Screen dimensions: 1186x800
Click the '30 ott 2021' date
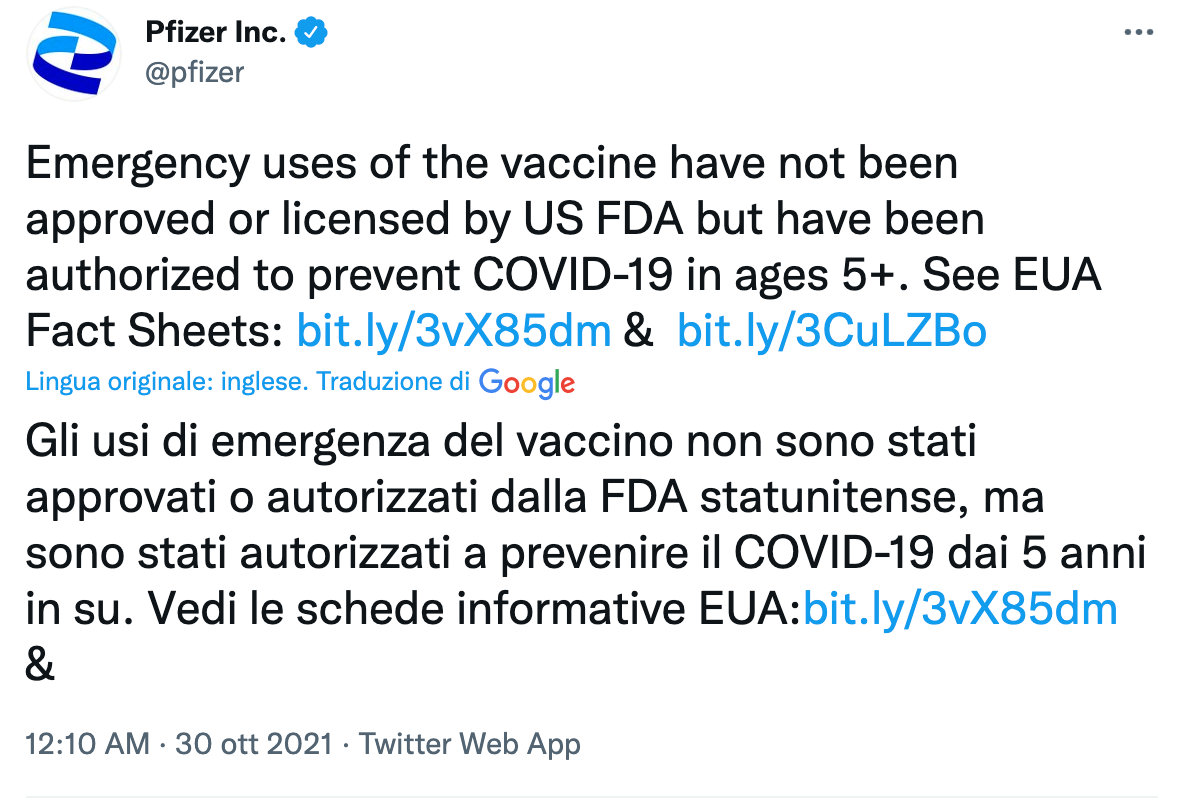[x=253, y=744]
